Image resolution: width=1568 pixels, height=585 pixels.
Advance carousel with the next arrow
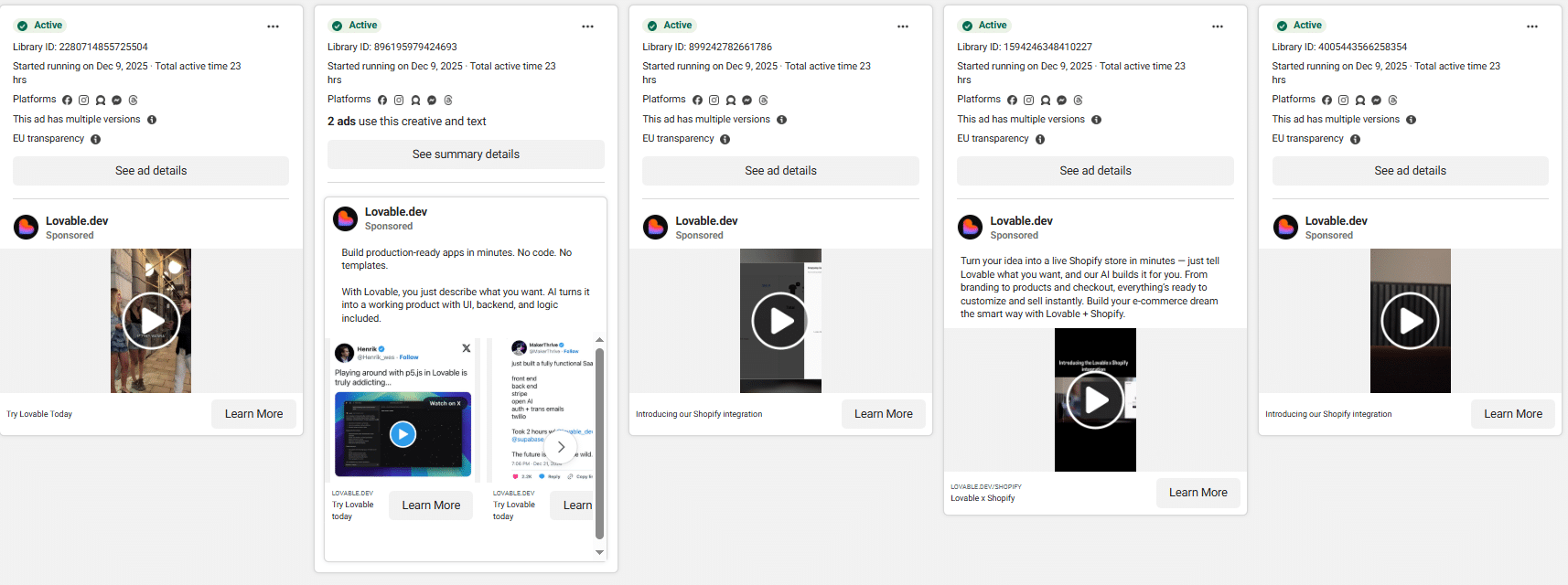[561, 447]
